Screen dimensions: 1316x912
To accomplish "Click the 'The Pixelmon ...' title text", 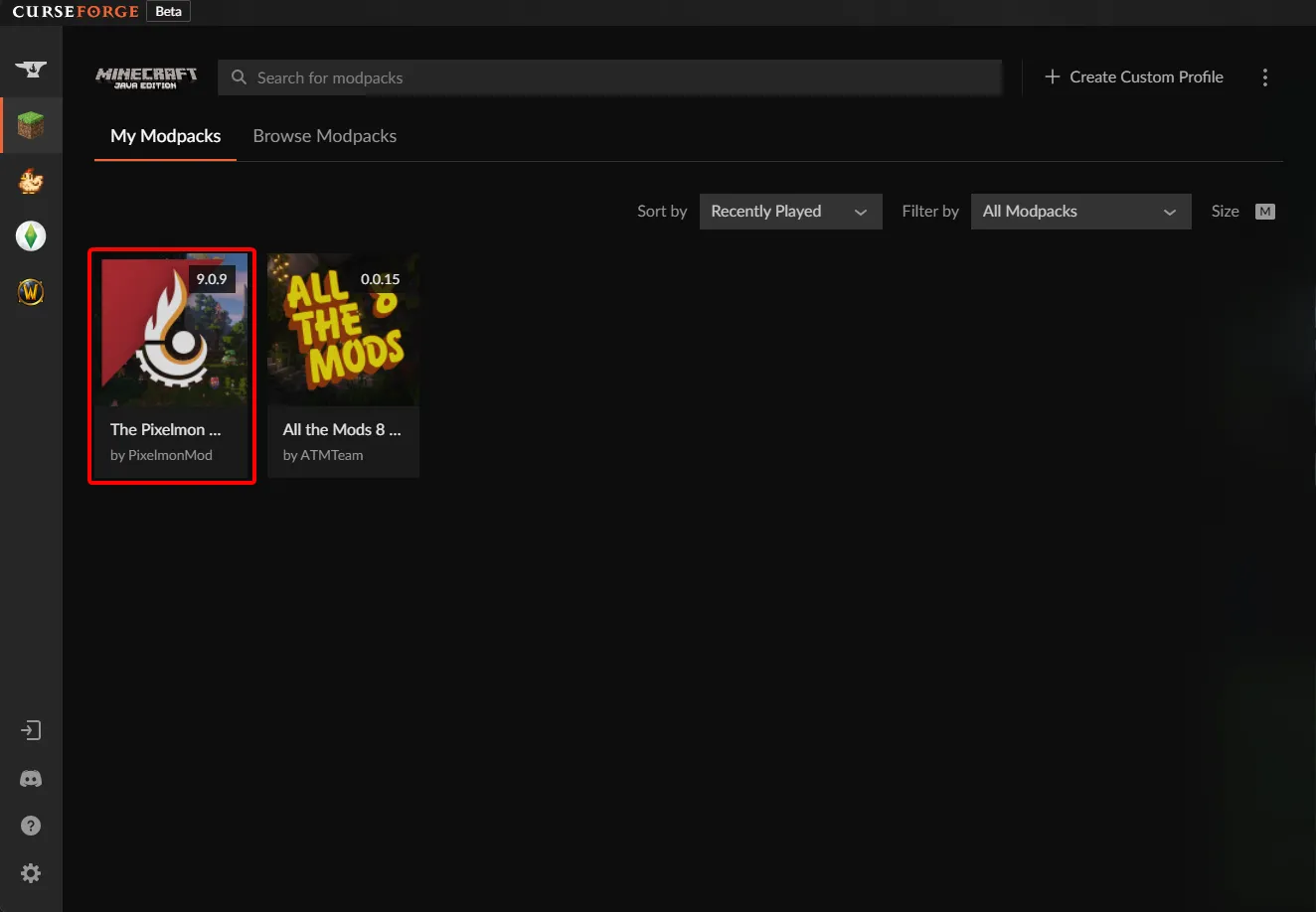I will point(166,430).
